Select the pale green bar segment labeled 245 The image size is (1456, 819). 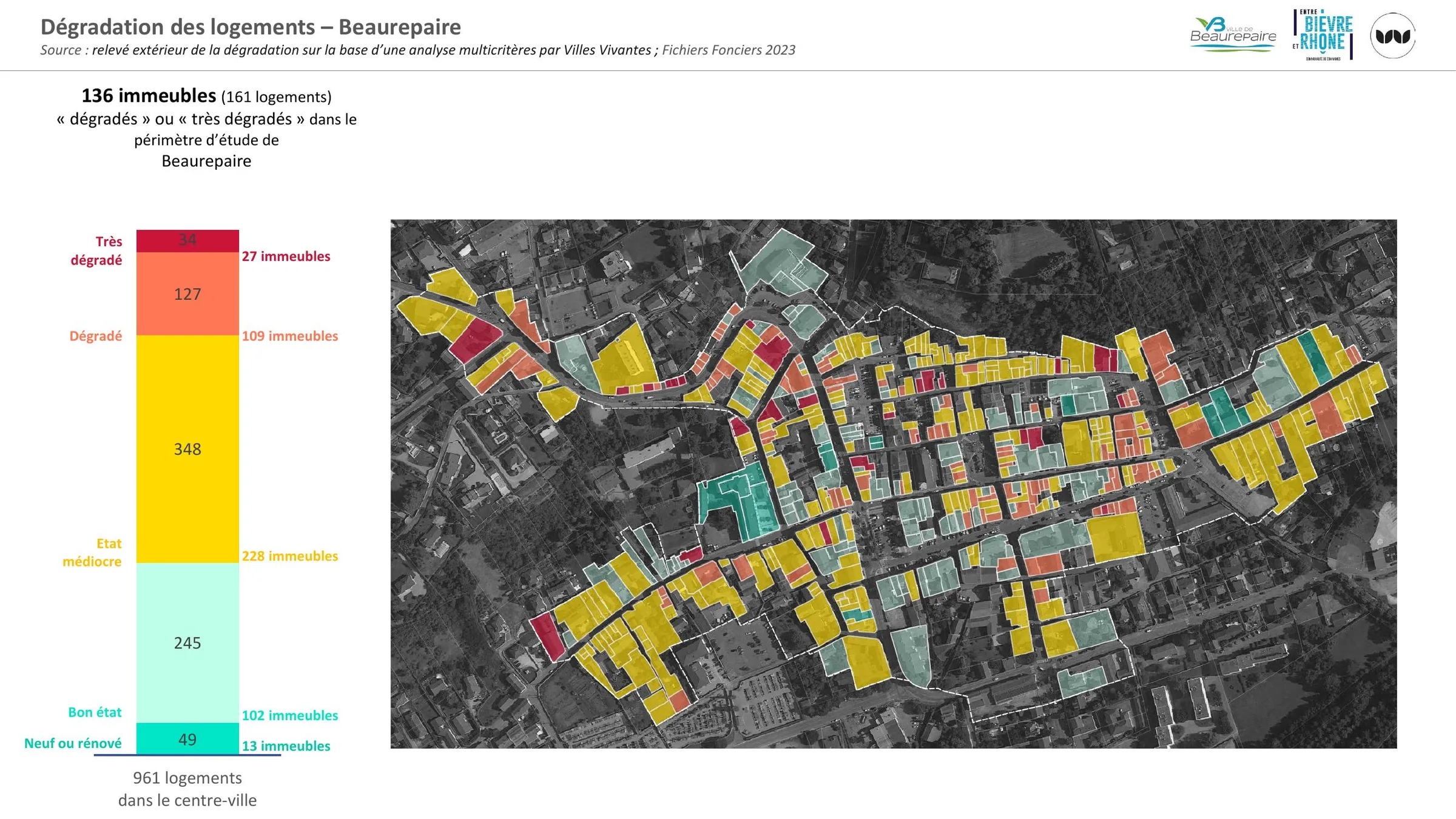[x=187, y=642]
